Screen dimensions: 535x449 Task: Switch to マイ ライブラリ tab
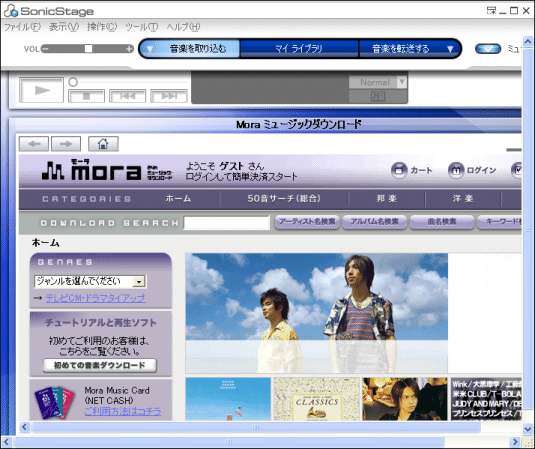299,49
